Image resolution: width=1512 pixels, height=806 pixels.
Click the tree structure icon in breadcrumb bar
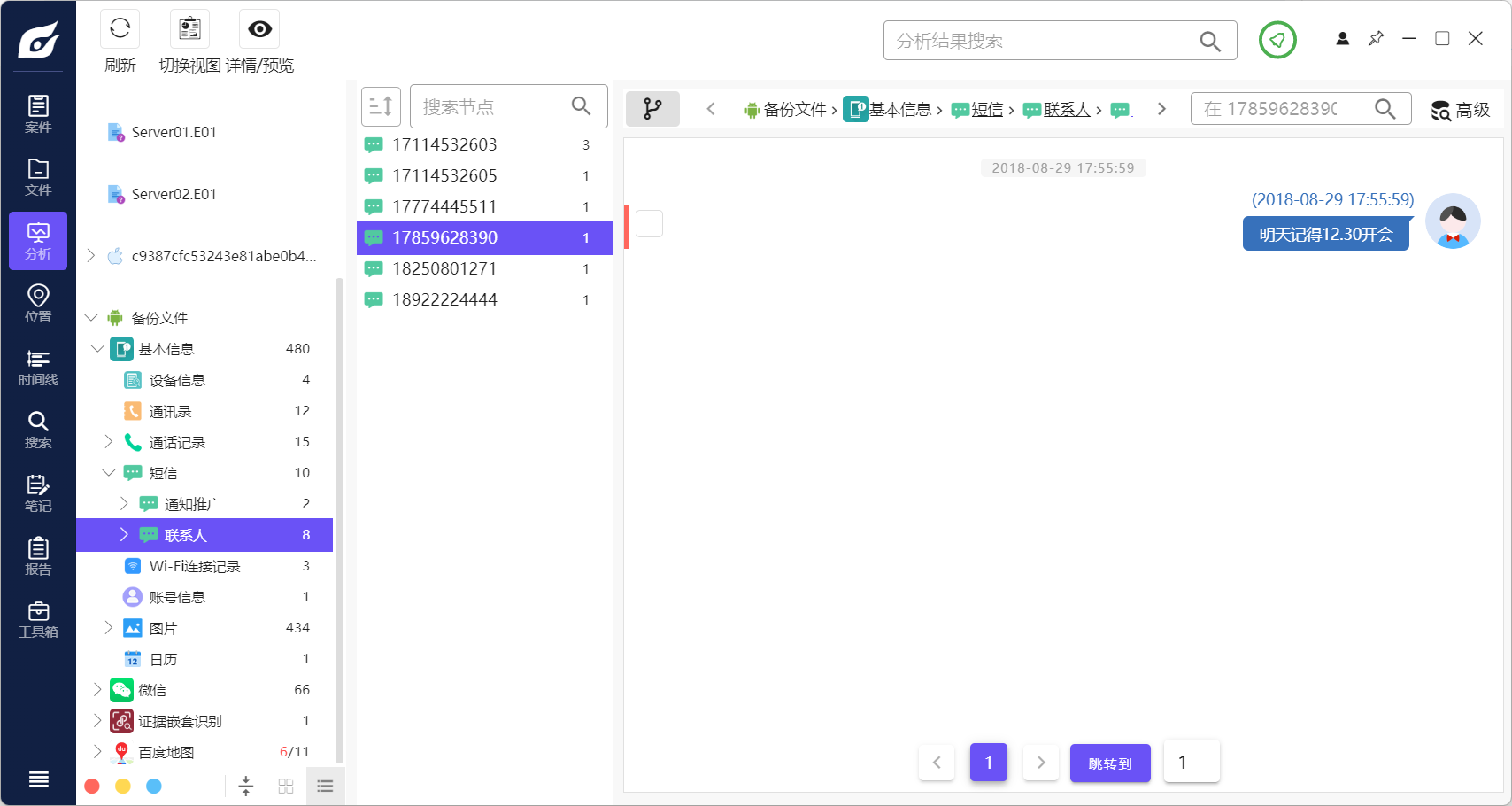click(x=652, y=108)
